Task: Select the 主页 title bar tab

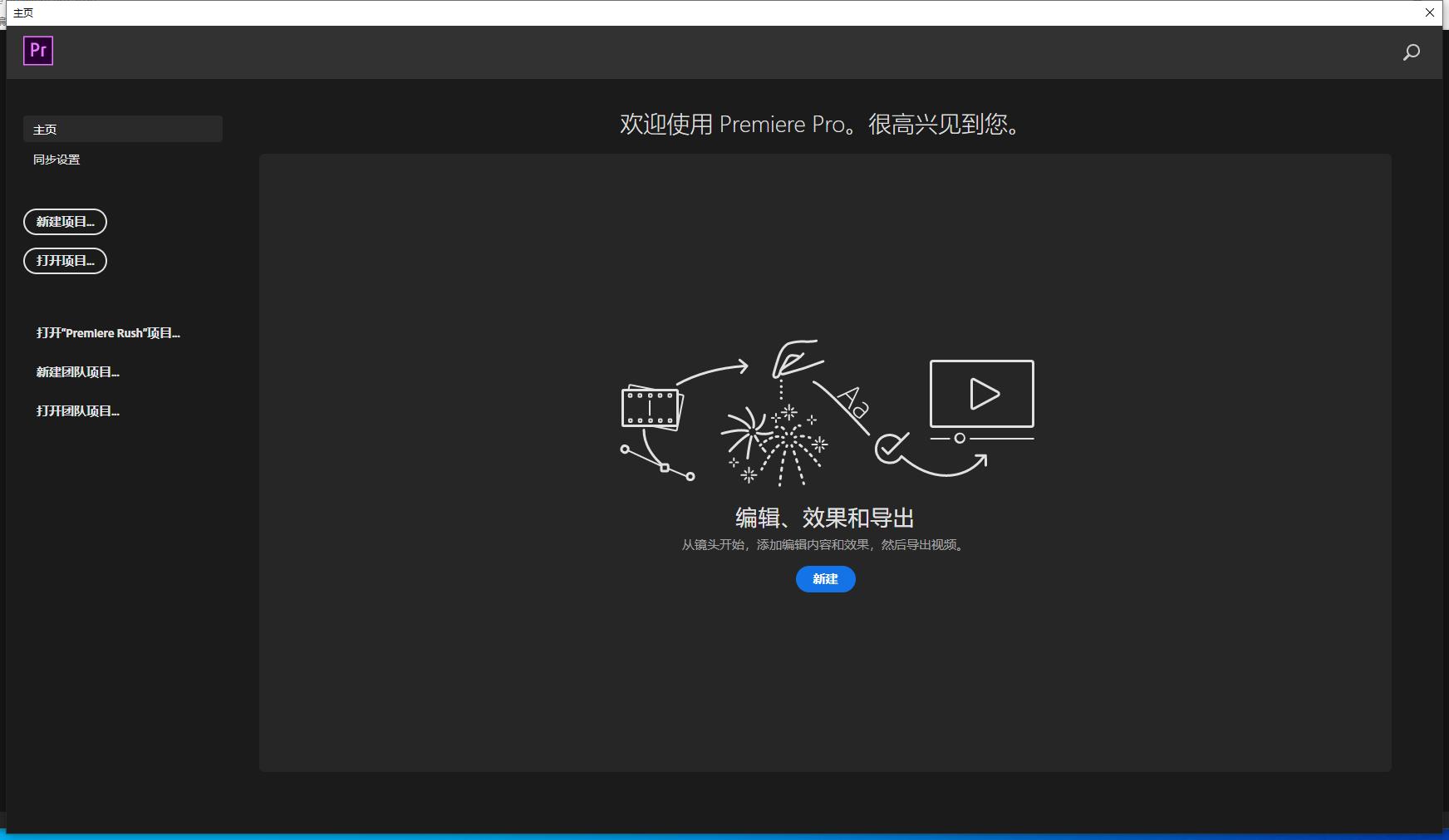Action: tap(22, 12)
